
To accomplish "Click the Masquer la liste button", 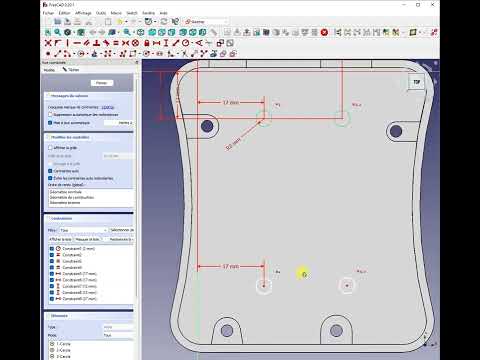I will point(87,239).
